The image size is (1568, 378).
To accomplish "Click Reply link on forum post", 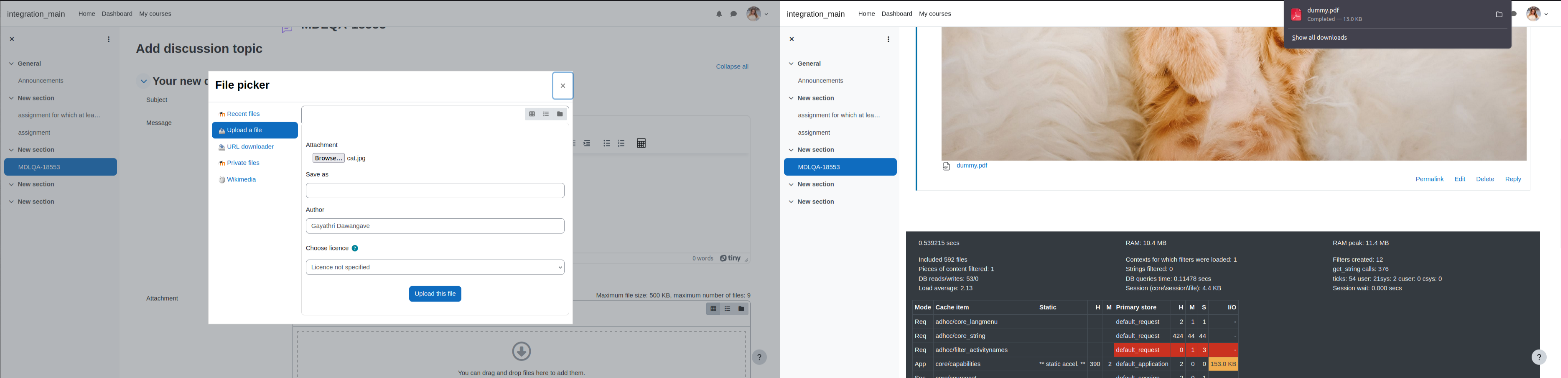I will tap(1512, 179).
